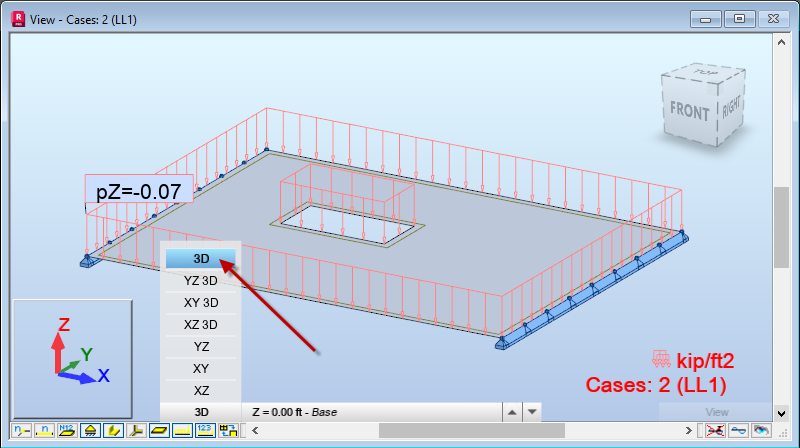The image size is (800, 448).
Task: Click the TOP face of ViewCube
Action: tap(706, 73)
